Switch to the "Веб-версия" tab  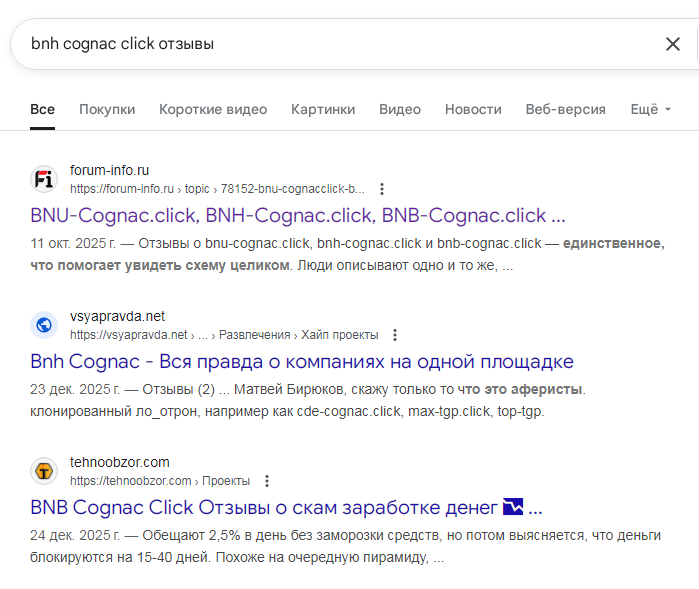566,109
